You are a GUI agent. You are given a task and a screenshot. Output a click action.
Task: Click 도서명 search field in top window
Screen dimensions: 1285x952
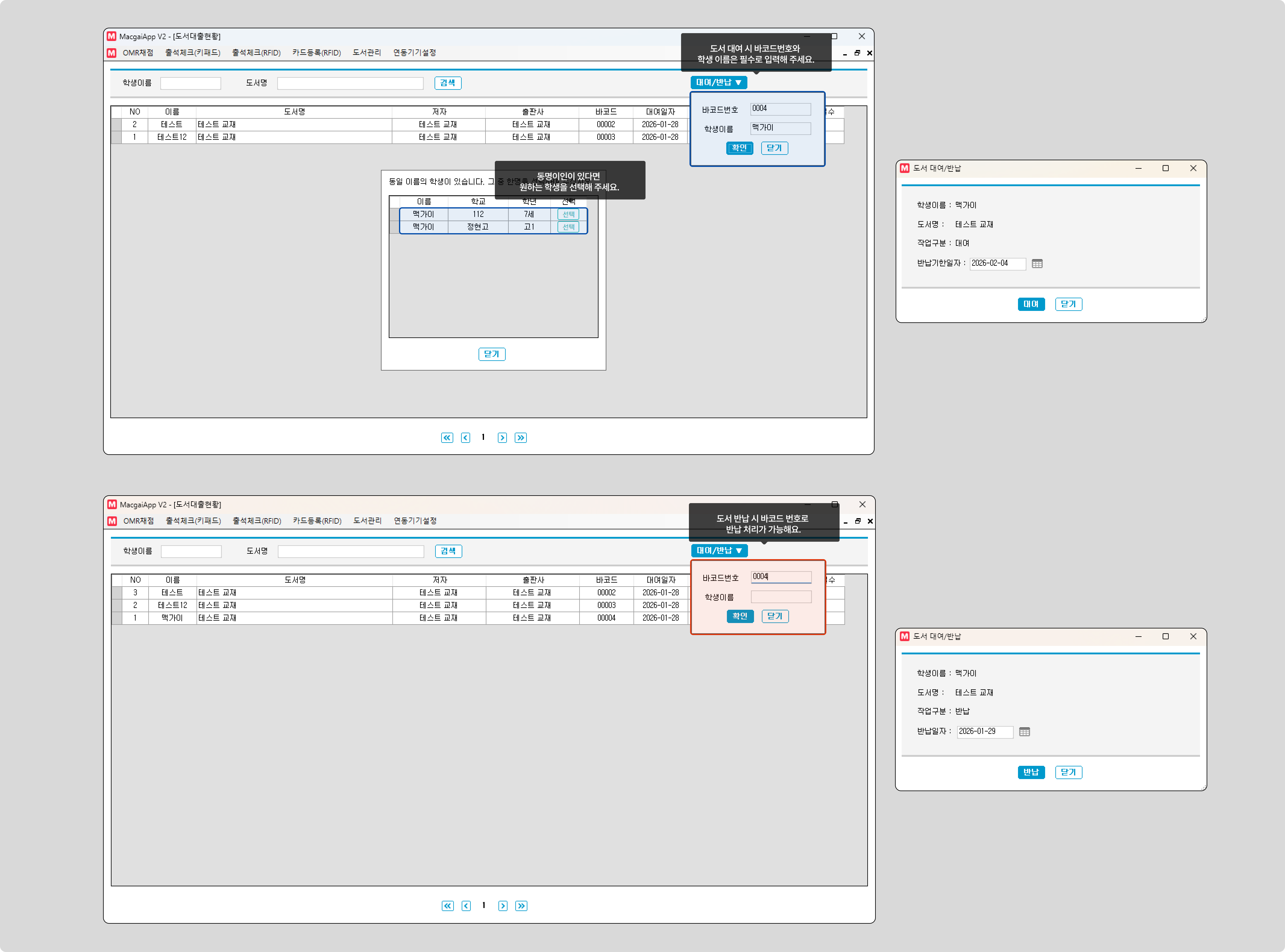[x=350, y=83]
